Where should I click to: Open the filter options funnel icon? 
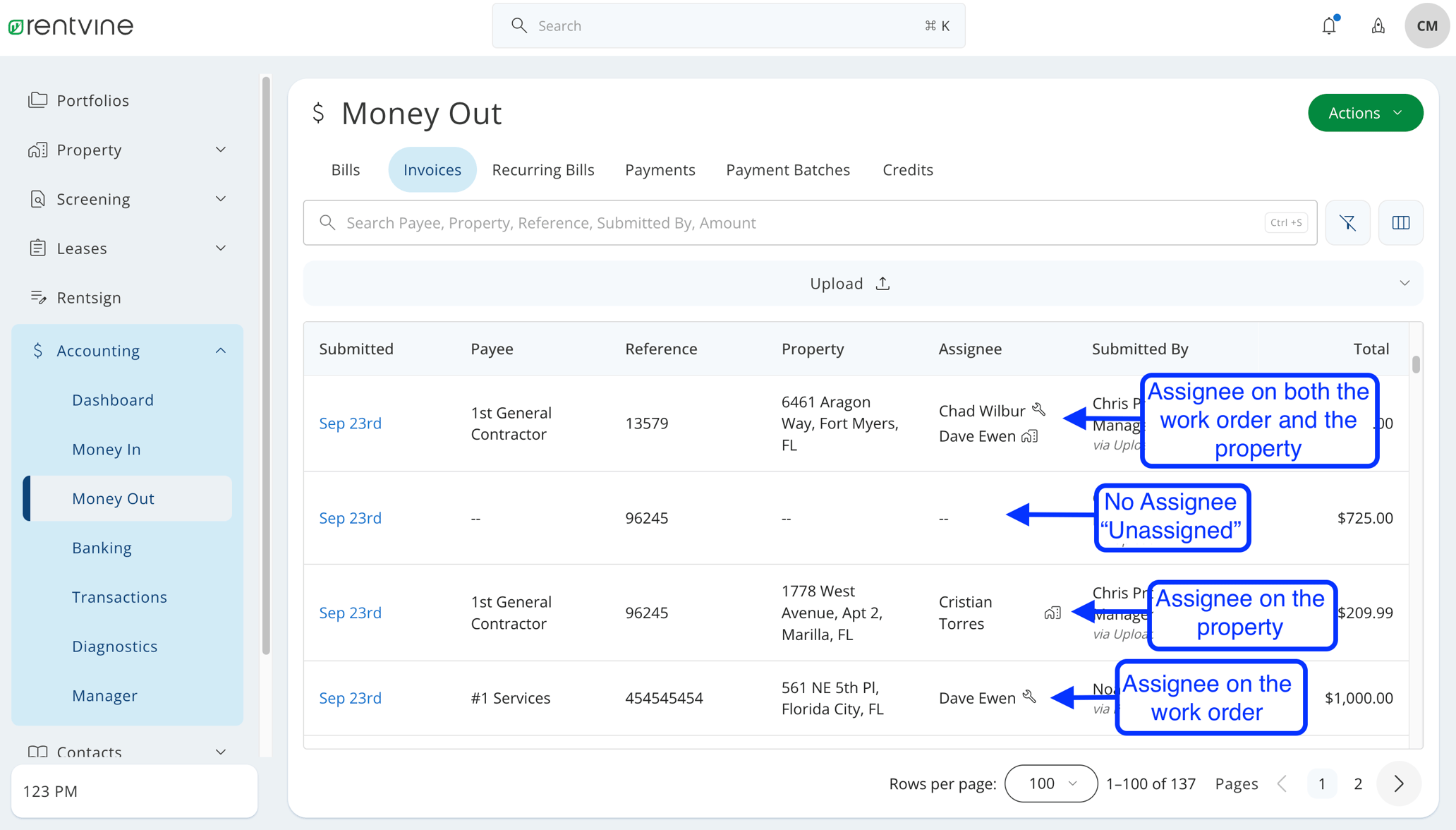pyautogui.click(x=1347, y=222)
